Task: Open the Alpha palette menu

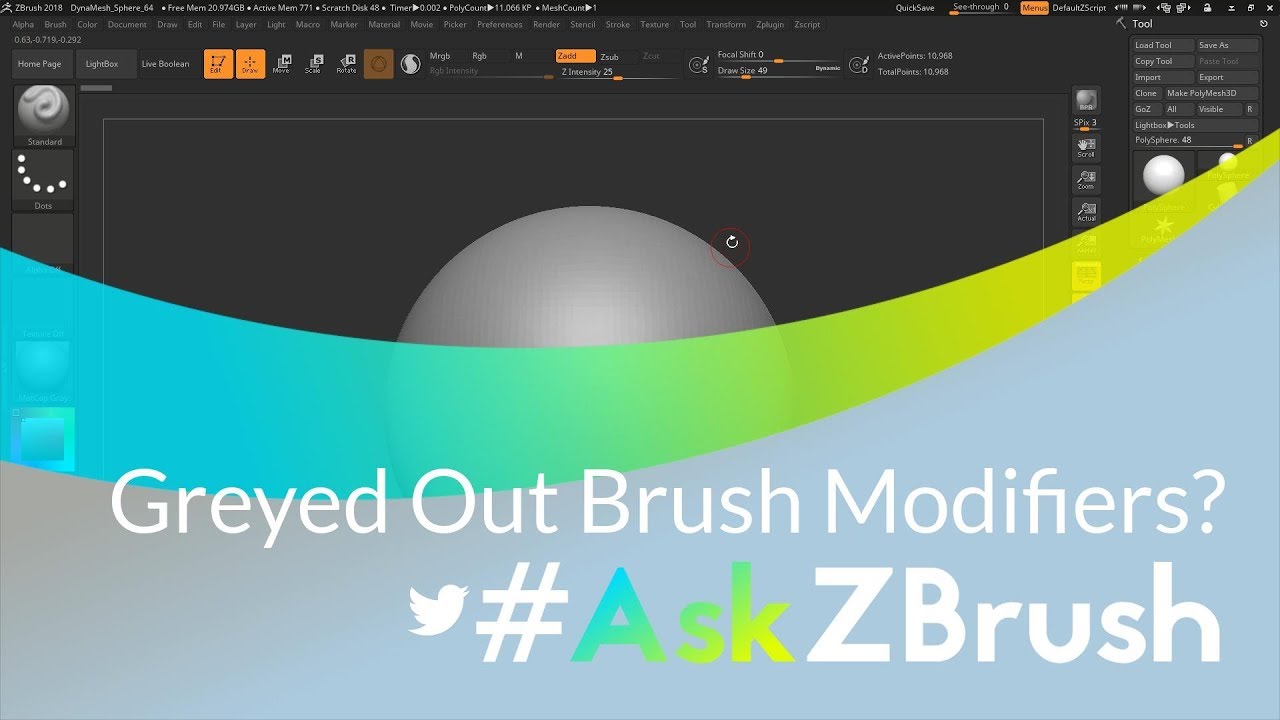Action: click(23, 24)
